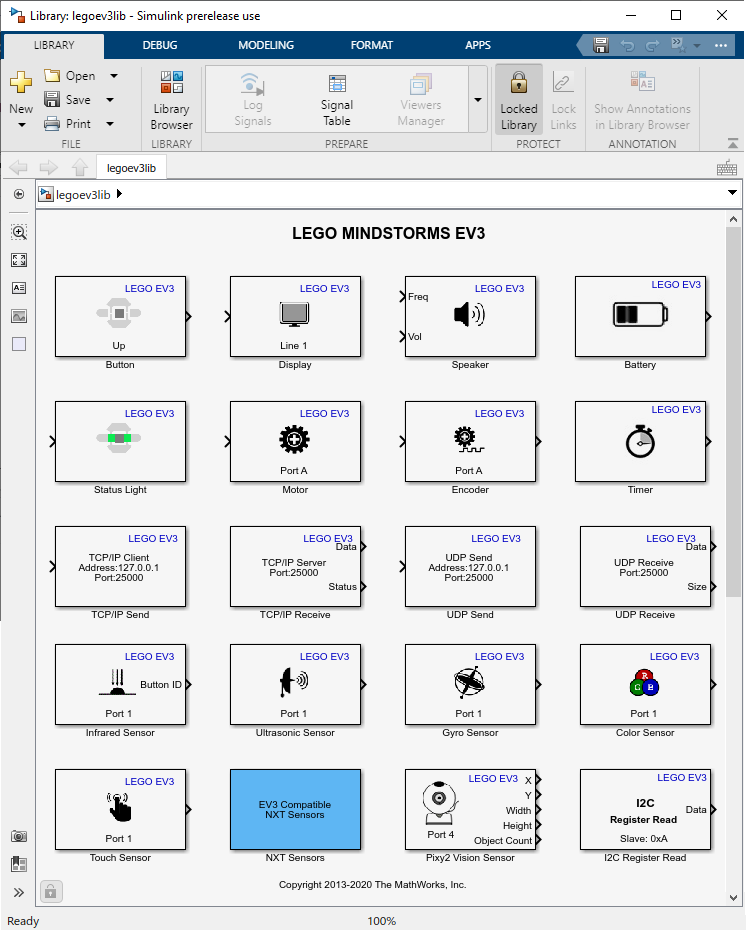Click the Zoom tool in left palette

(x=19, y=232)
